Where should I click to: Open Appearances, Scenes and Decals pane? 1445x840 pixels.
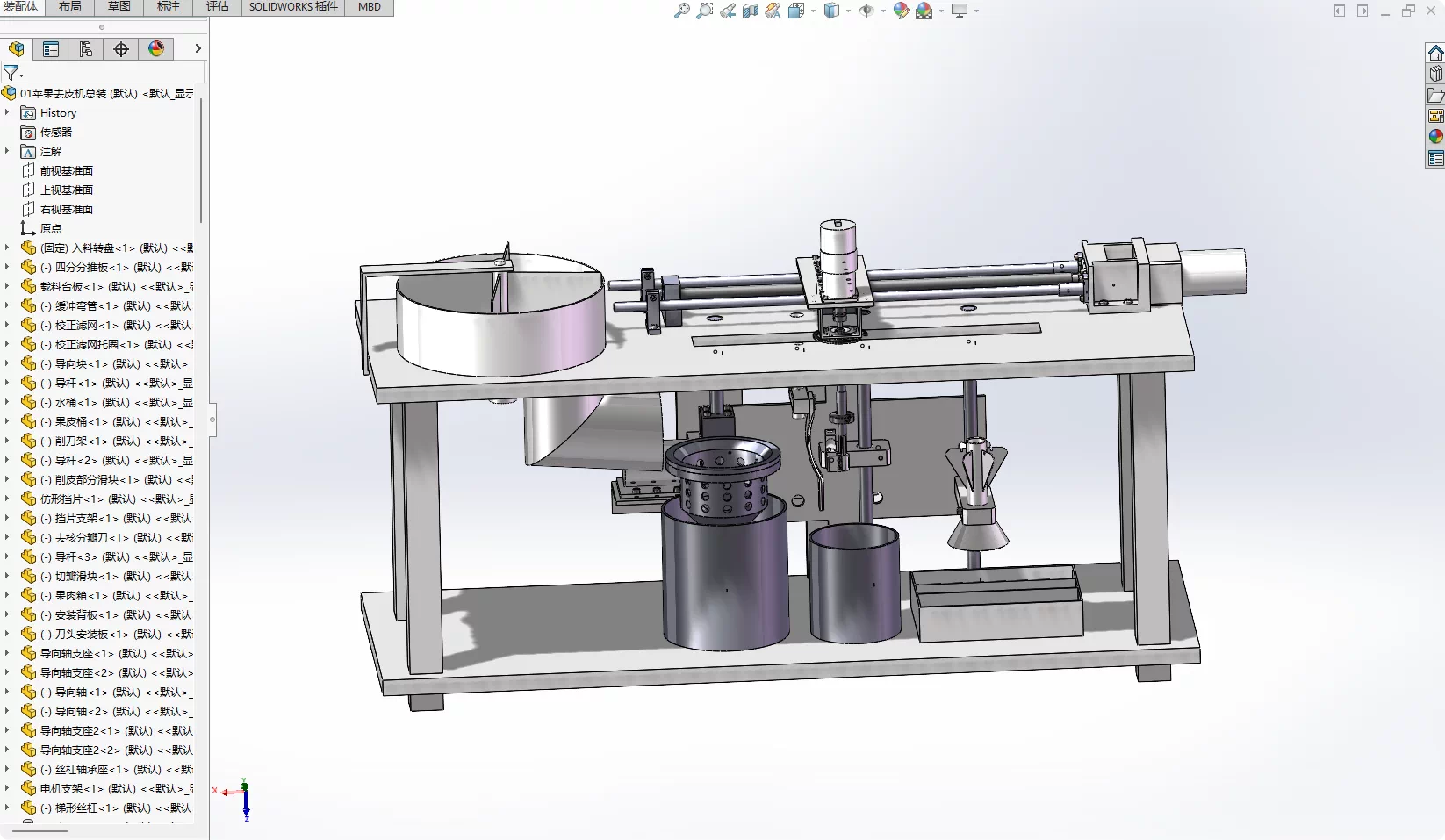coord(1435,137)
